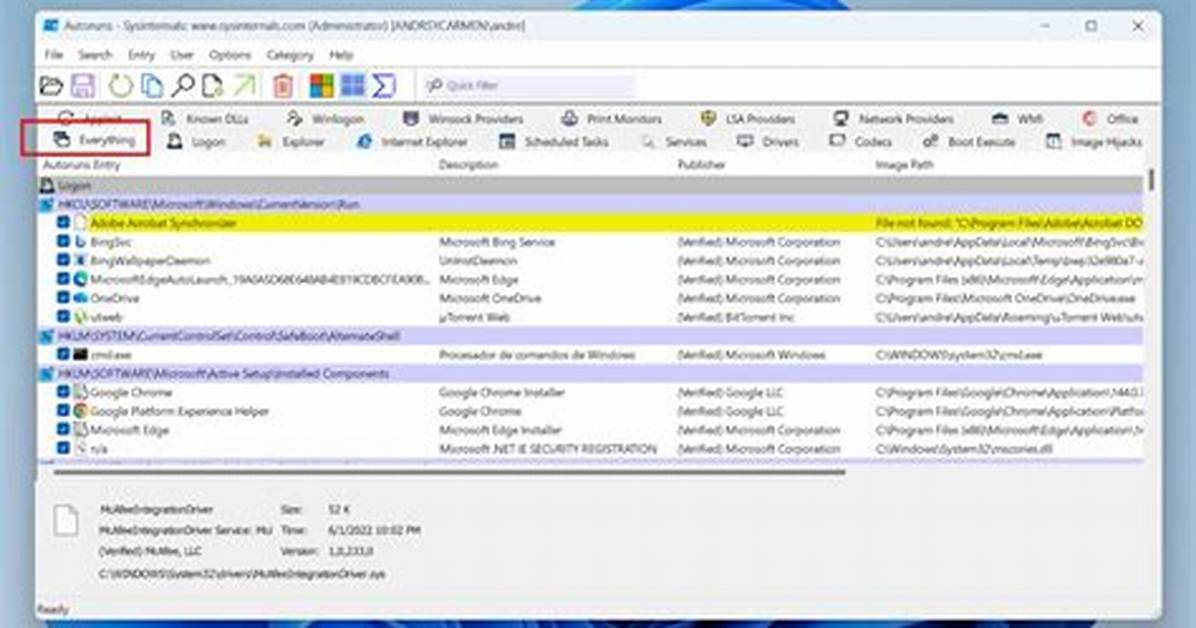Sort by the Publisher column header
1196x628 pixels.
point(702,165)
